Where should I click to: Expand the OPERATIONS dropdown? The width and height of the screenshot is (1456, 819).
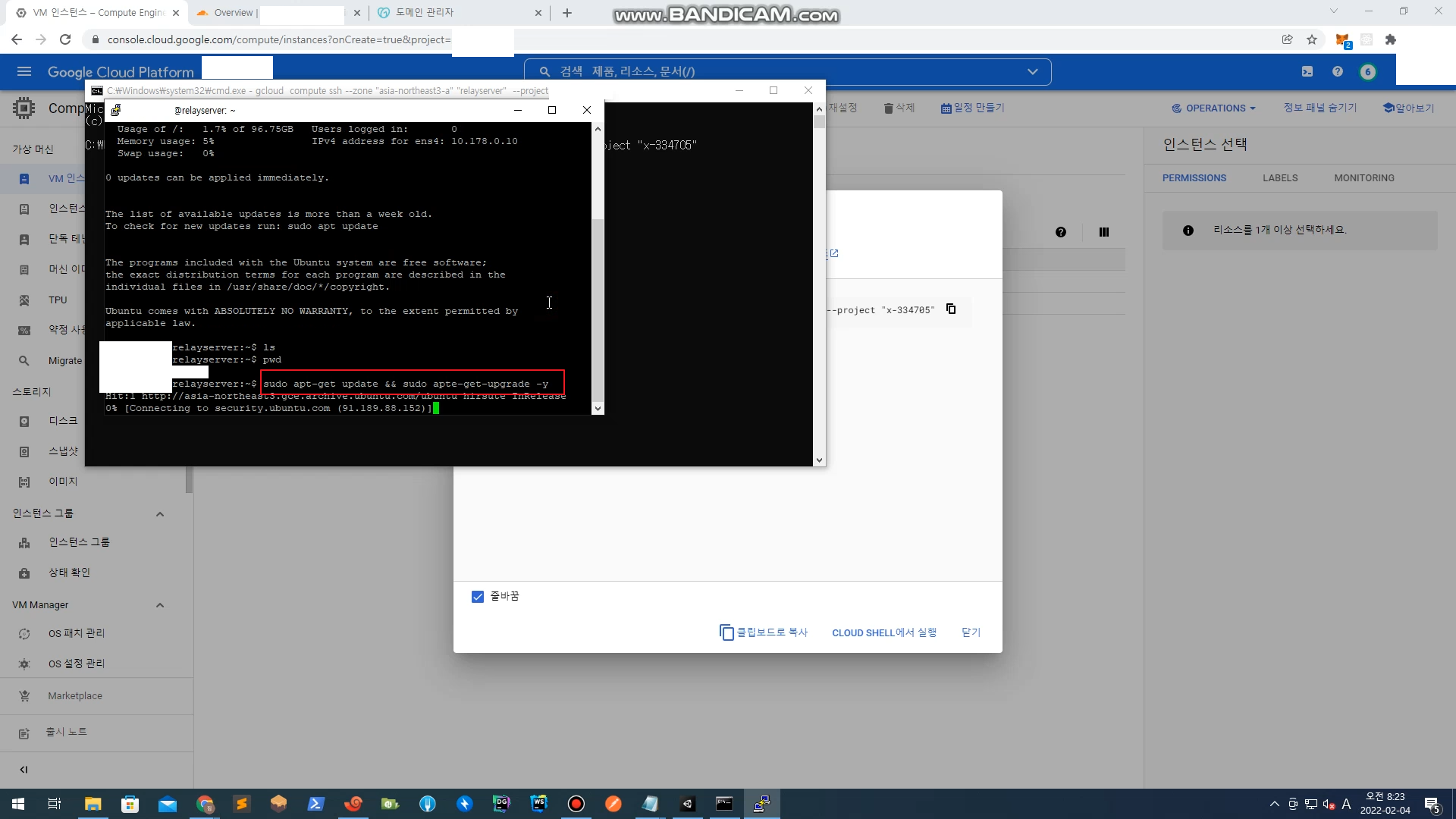1214,108
